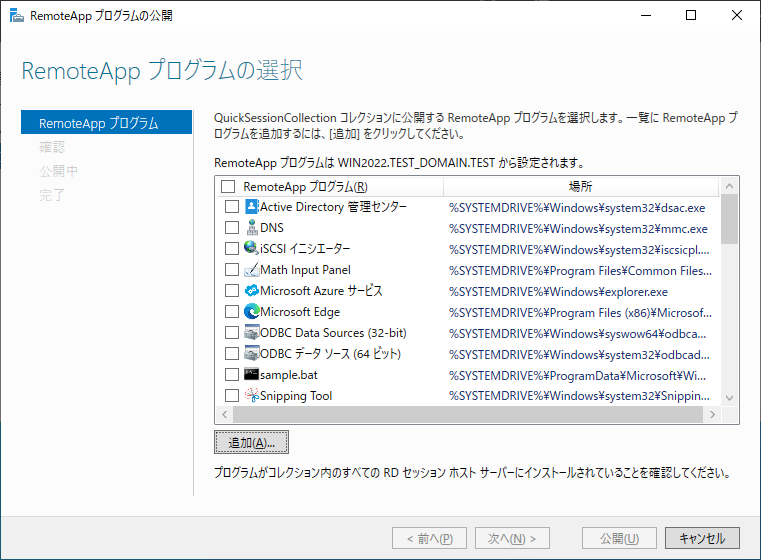Select the dsac.exe path cell
Screen dimensions: 761x560
(x=577, y=208)
